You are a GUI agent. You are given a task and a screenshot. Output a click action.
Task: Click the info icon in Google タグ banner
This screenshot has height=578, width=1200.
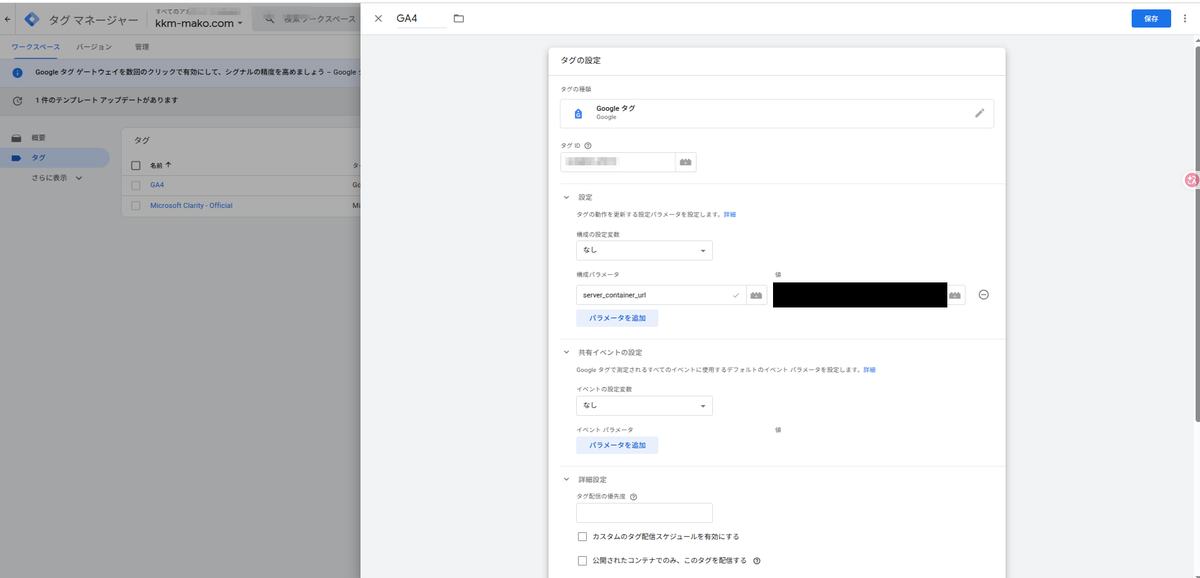pos(17,72)
